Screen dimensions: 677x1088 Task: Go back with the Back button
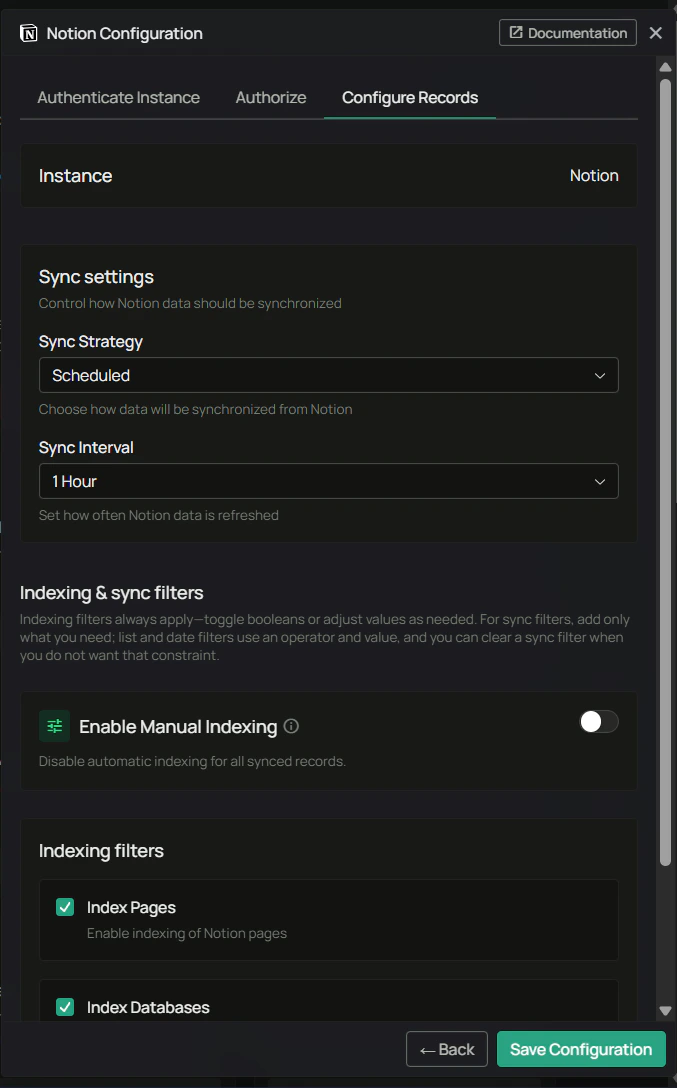point(447,1049)
